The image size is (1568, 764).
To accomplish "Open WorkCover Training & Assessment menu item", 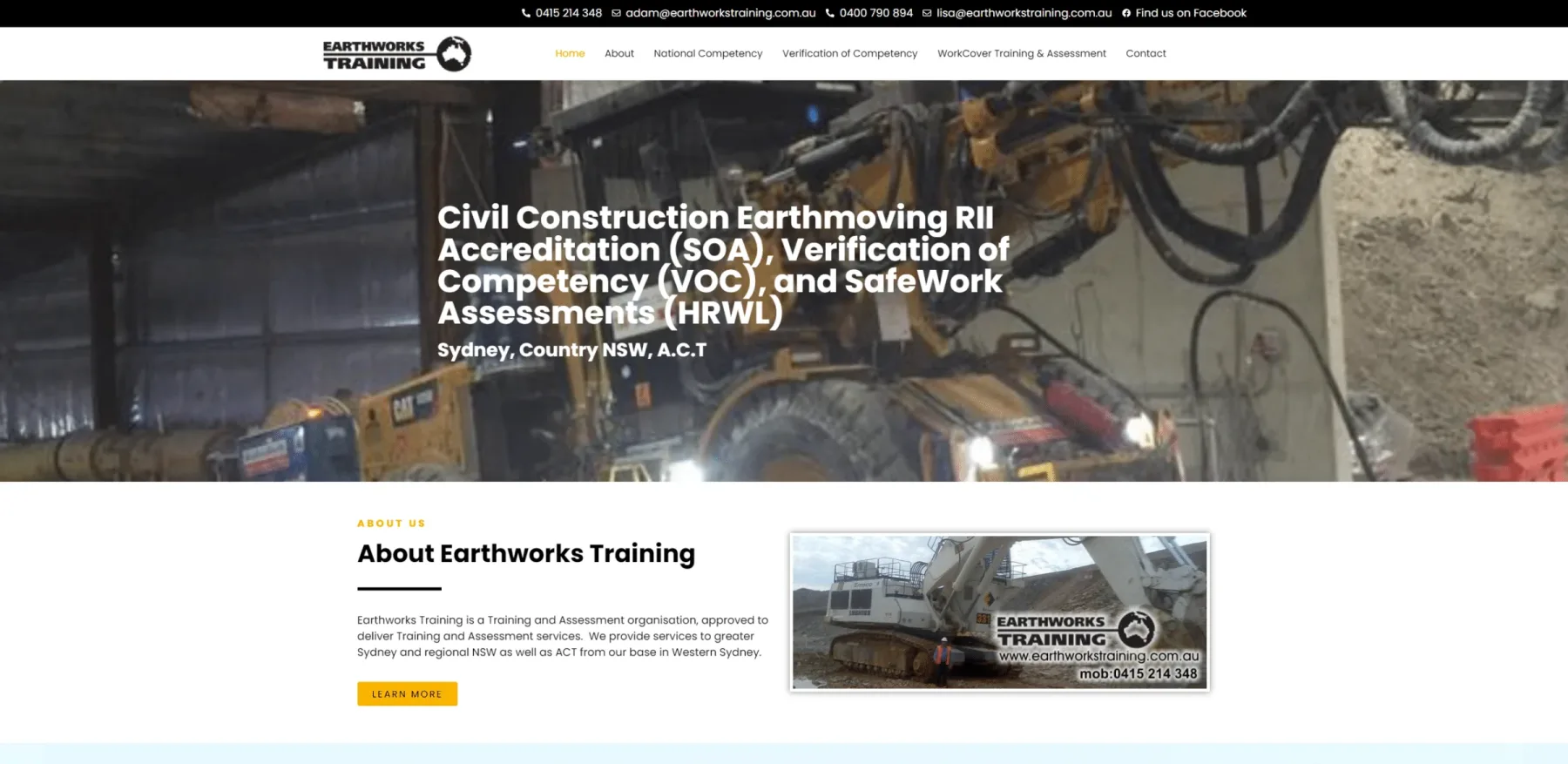I will click(1022, 53).
